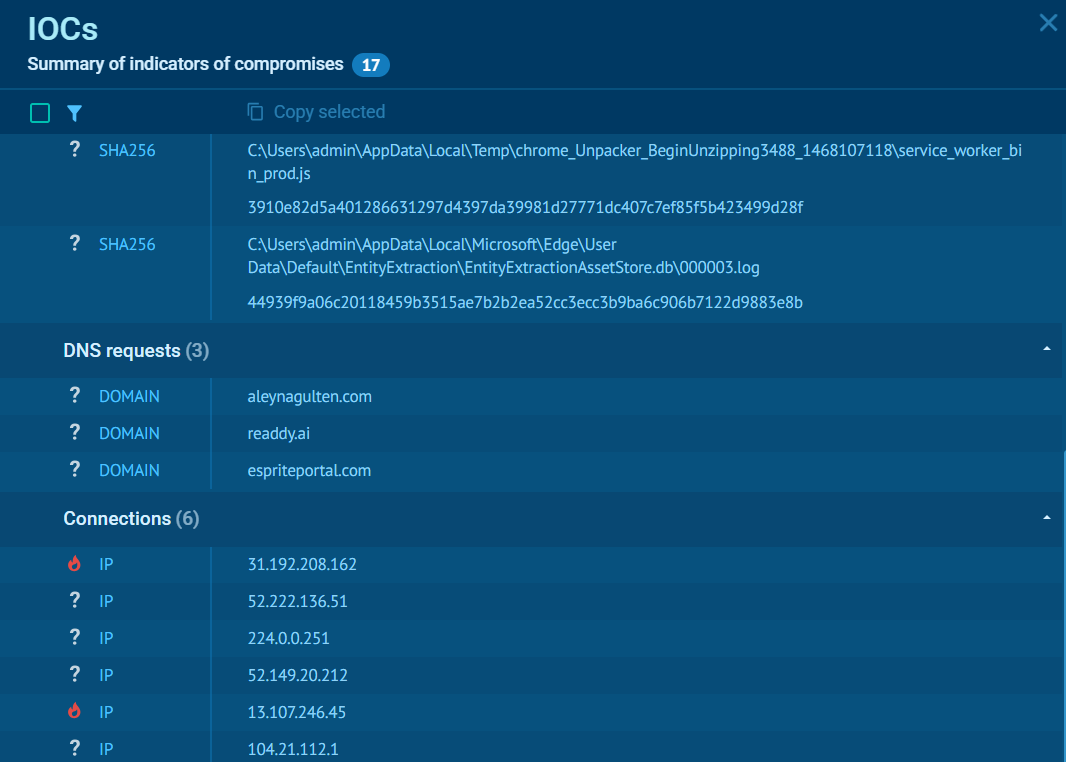1066x762 pixels.
Task: Click question mark icon beside 224.0.0.251
Action: (74, 638)
